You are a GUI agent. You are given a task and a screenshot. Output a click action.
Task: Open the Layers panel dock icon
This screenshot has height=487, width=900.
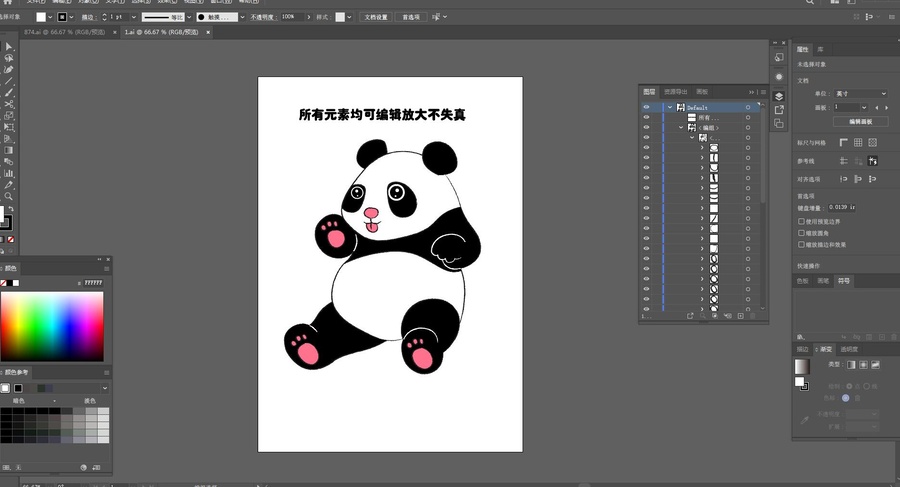[x=779, y=96]
